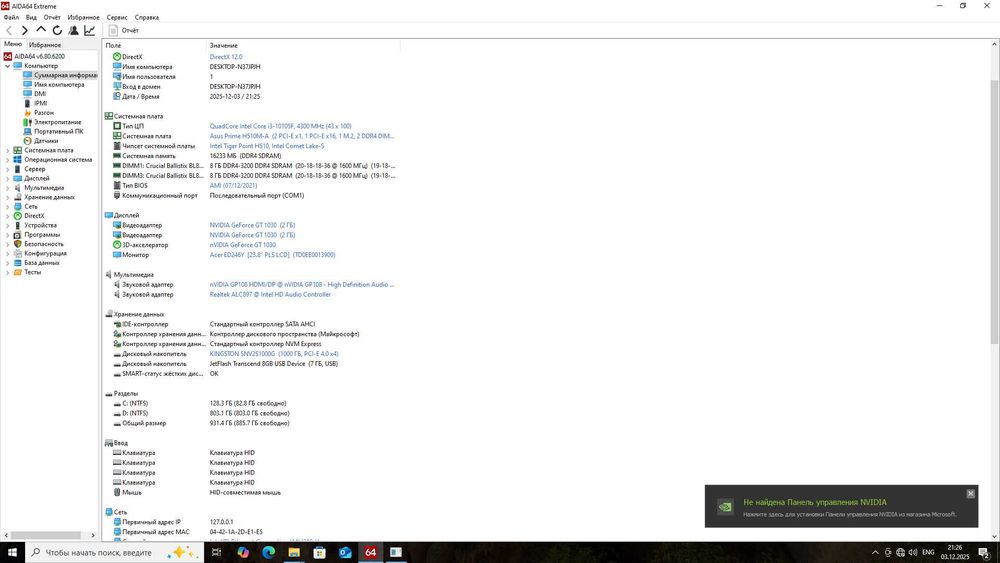
Task: Open the Вид menu
Action: [x=31, y=17]
